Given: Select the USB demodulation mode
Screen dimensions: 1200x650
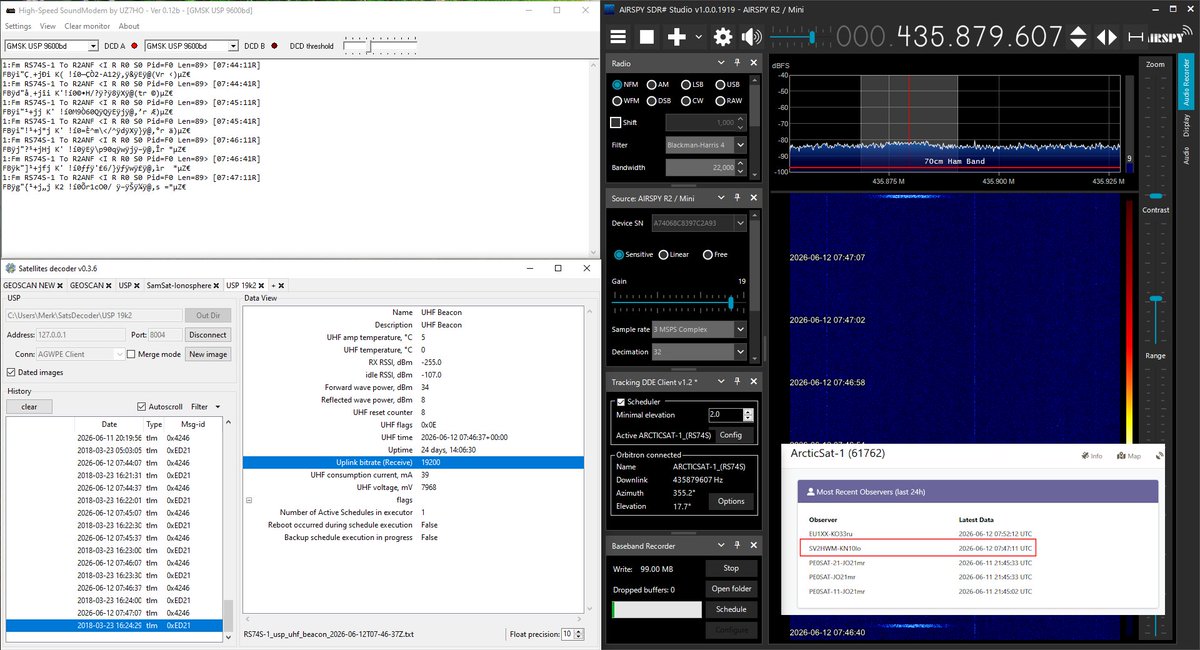Looking at the screenshot, I should pos(728,85).
